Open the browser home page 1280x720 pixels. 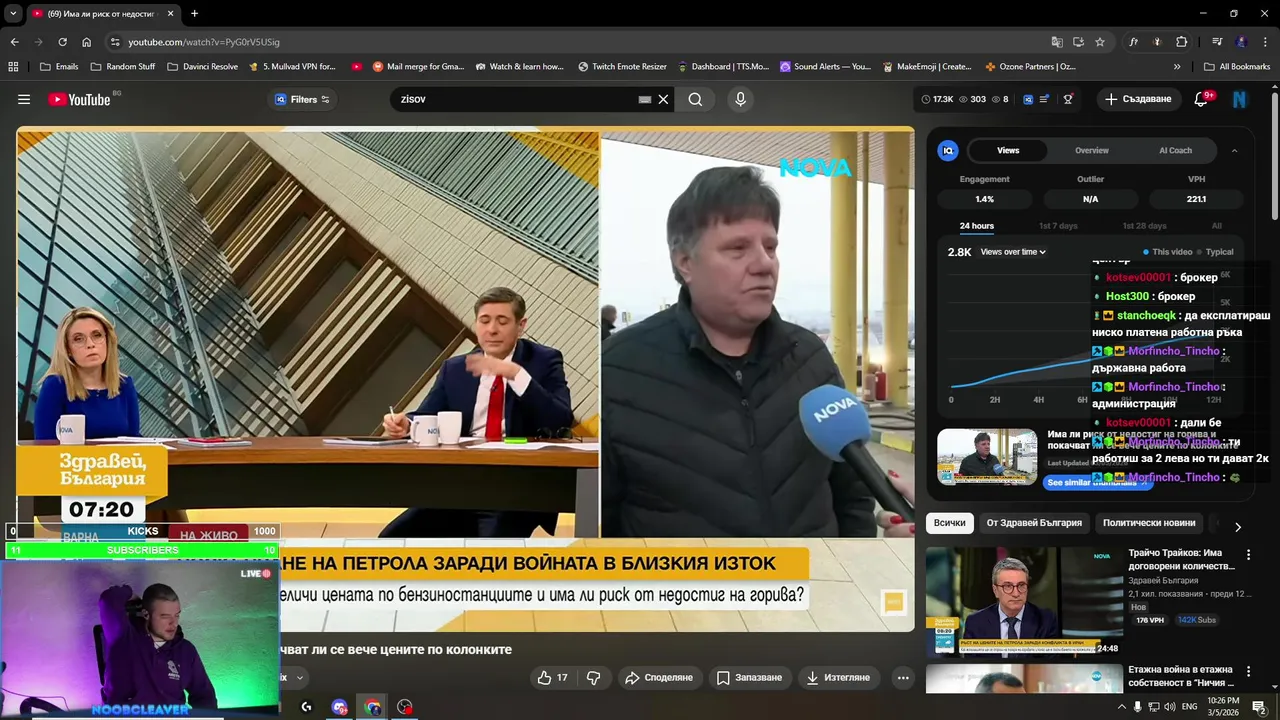86,42
